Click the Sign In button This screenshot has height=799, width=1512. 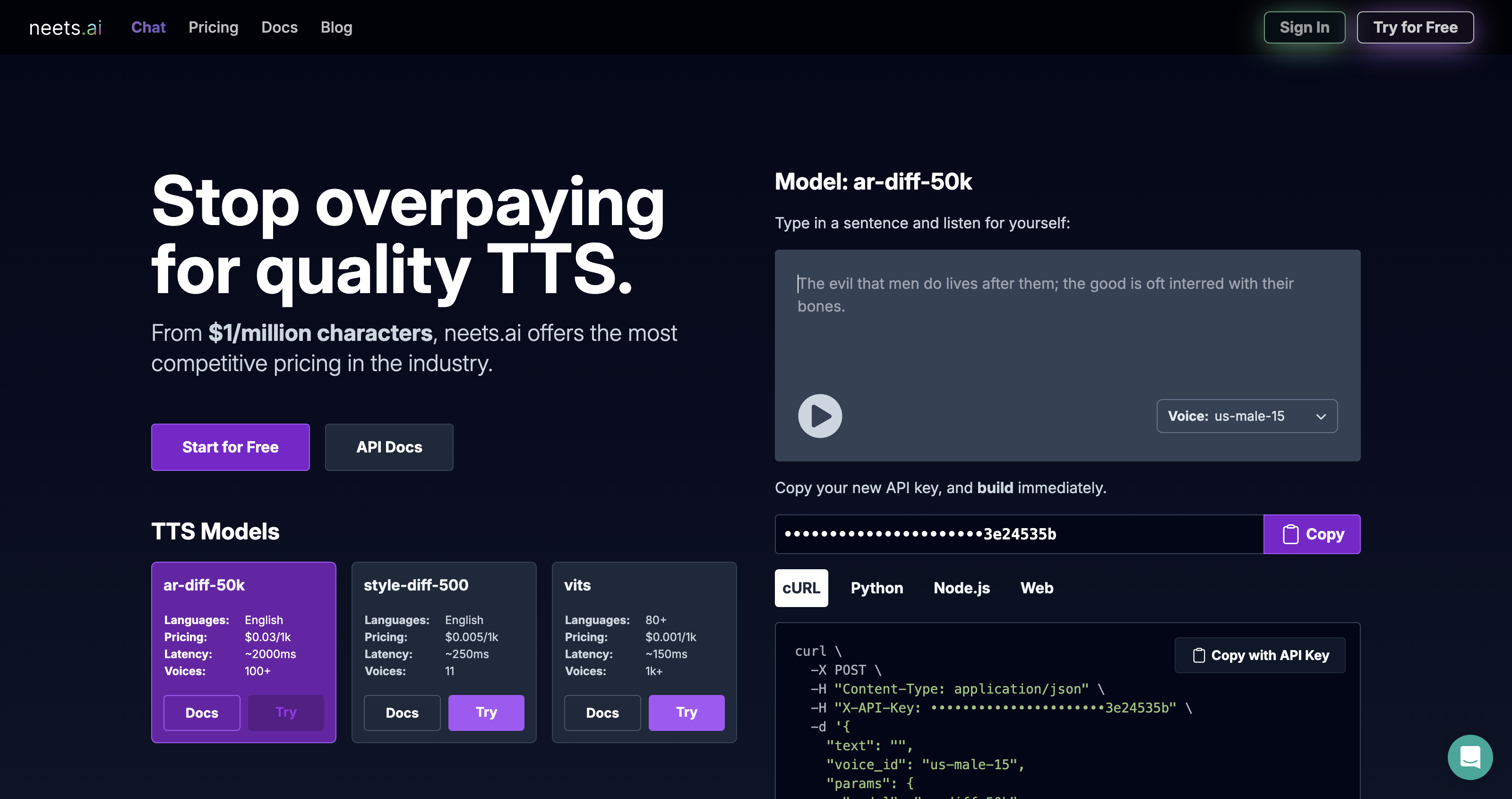[1304, 27]
